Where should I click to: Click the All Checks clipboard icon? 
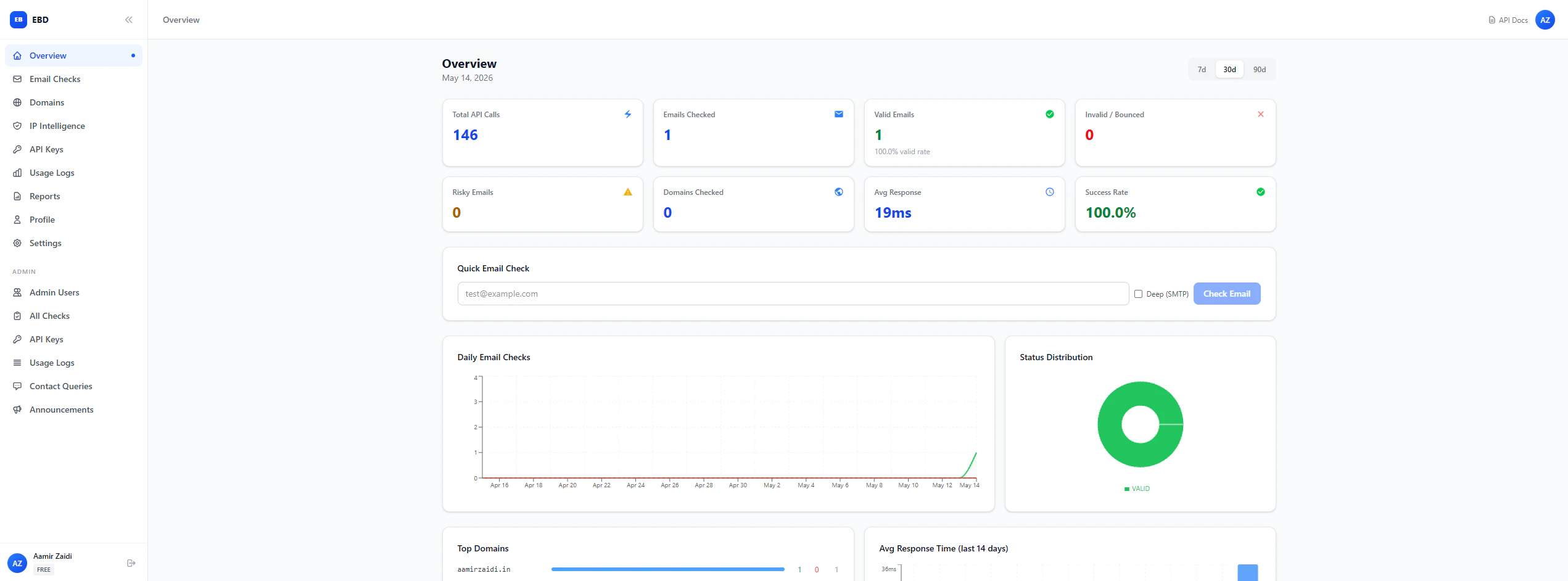pyautogui.click(x=17, y=316)
